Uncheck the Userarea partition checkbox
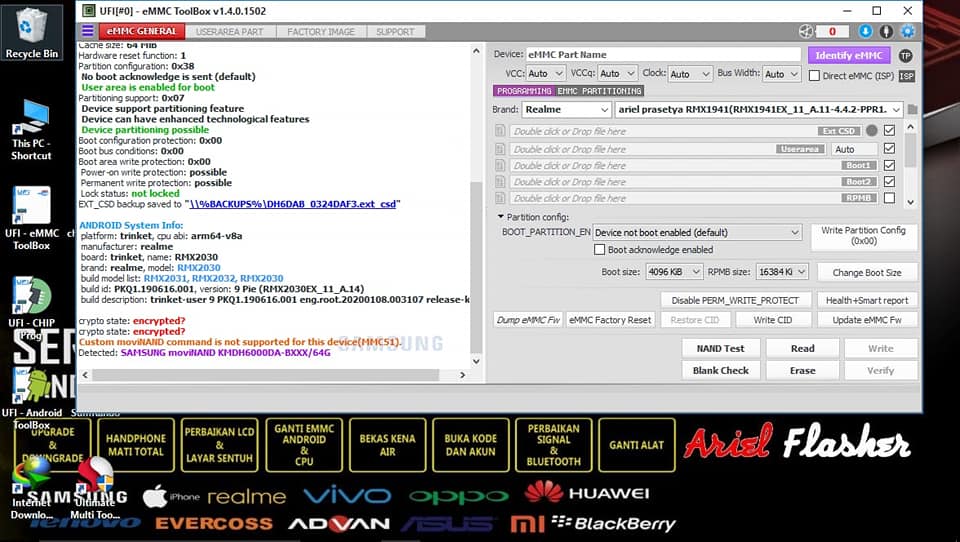 pyautogui.click(x=890, y=149)
